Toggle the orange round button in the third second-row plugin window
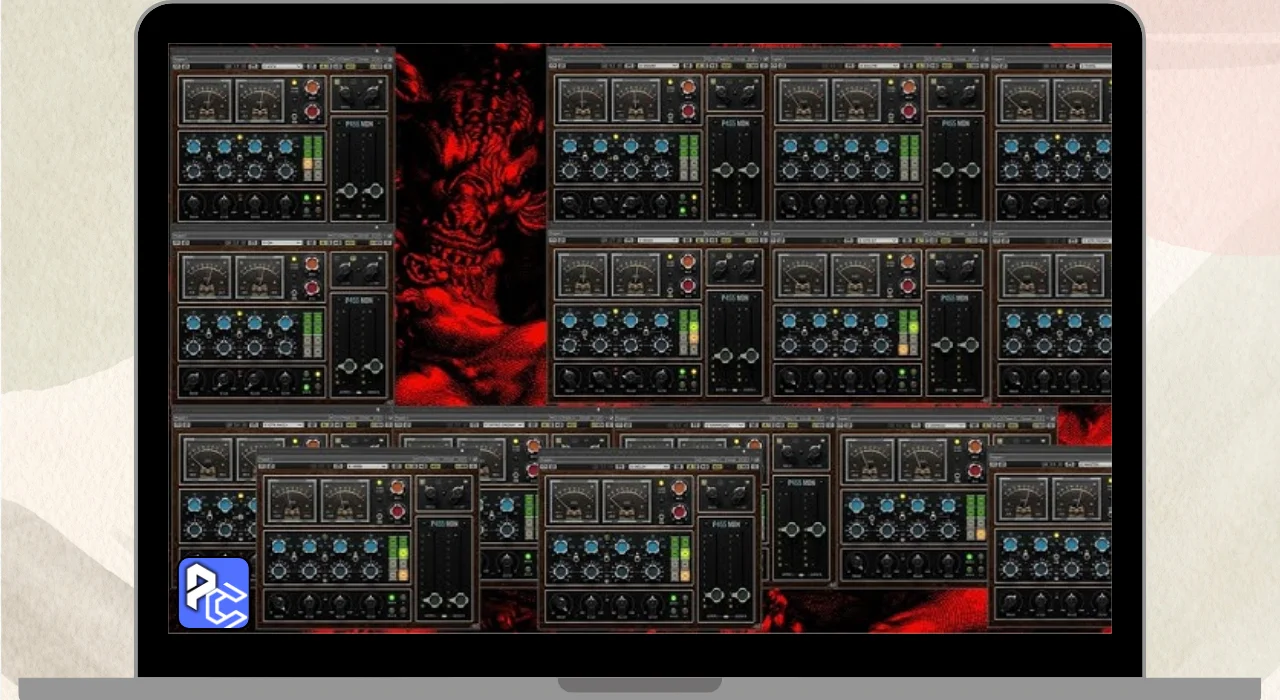Screen dimensions: 1280x700 (908, 261)
